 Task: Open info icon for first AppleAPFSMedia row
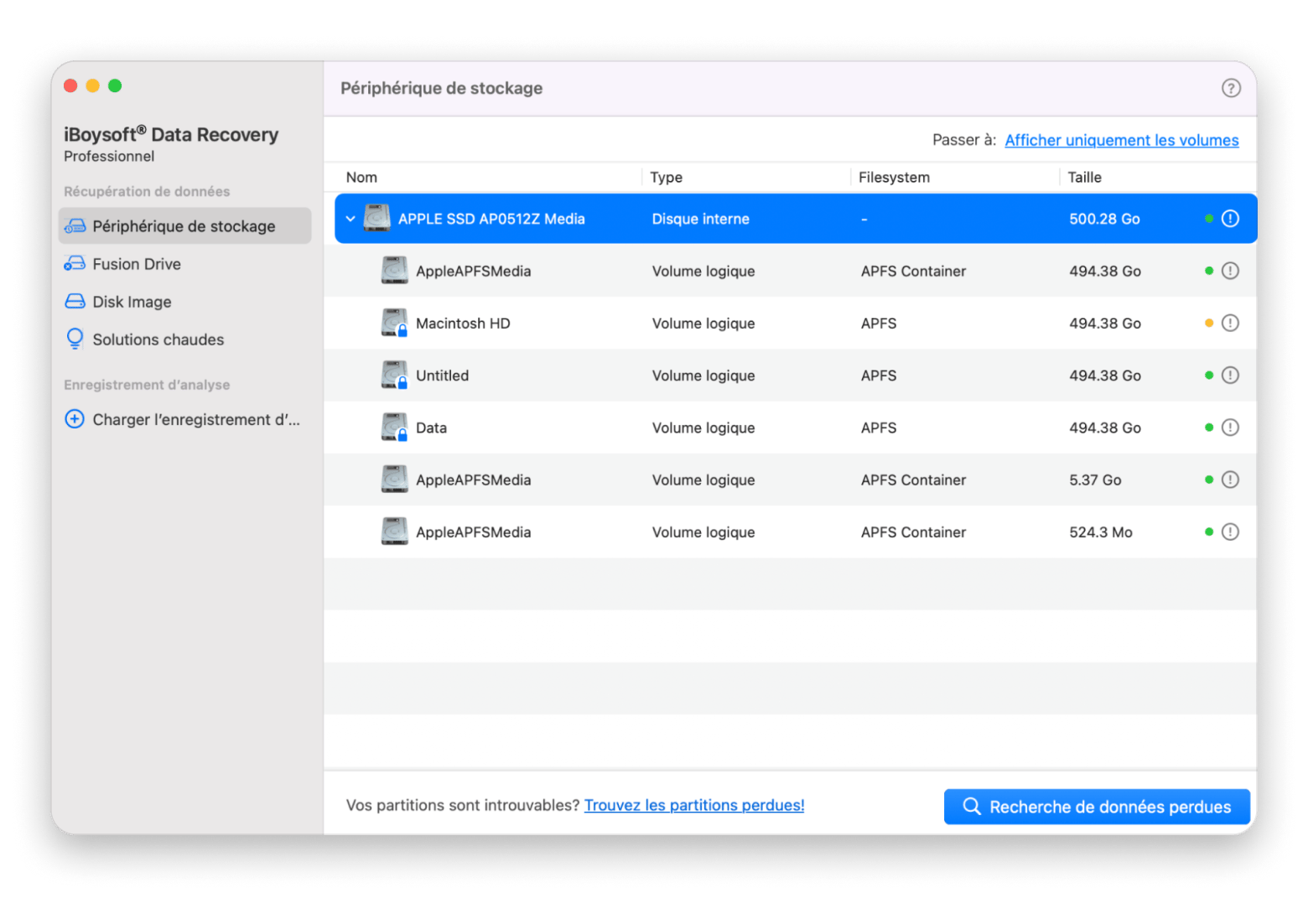coord(1230,271)
